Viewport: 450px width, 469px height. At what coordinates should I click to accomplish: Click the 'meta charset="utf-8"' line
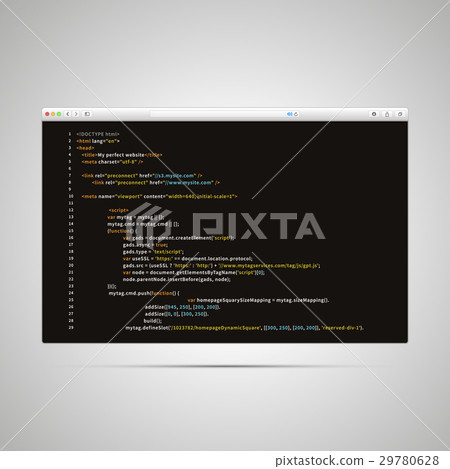click(x=112, y=162)
